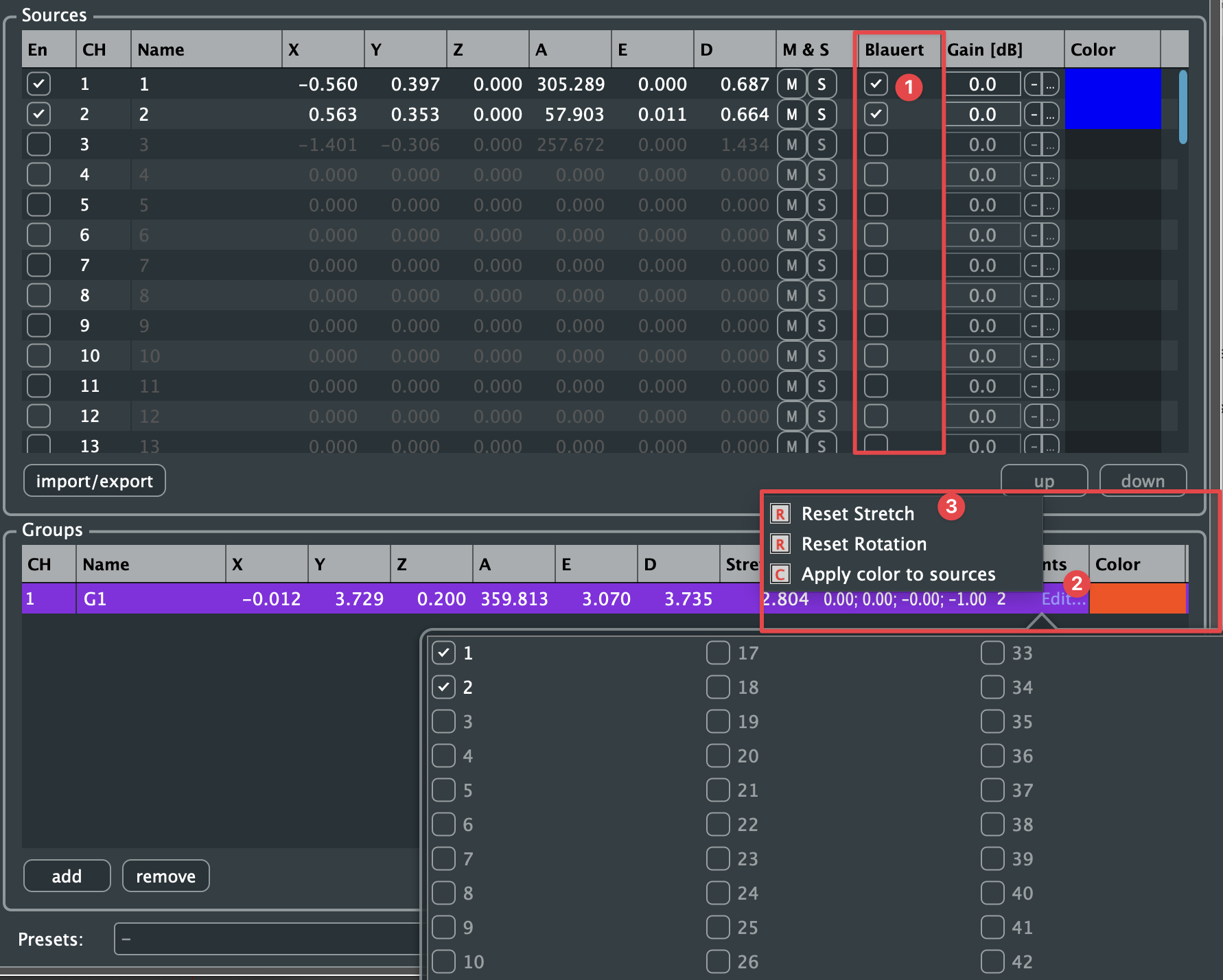Mute source 1 with its M button
The image size is (1223, 980).
pyautogui.click(x=791, y=84)
